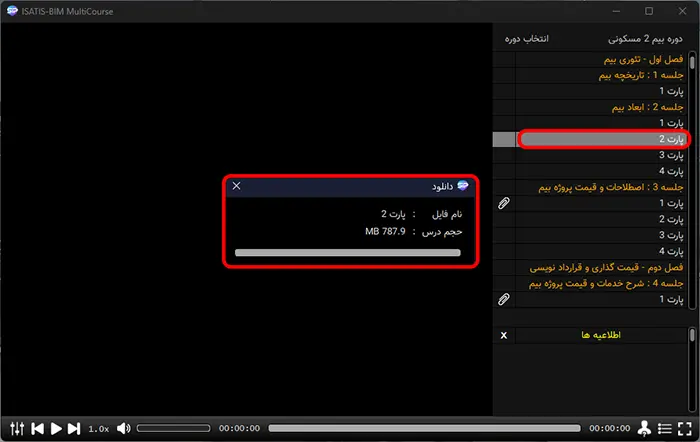The height and width of the screenshot is (442, 700).
Task: Open the equalizer settings sliders icon
Action: [17, 429]
